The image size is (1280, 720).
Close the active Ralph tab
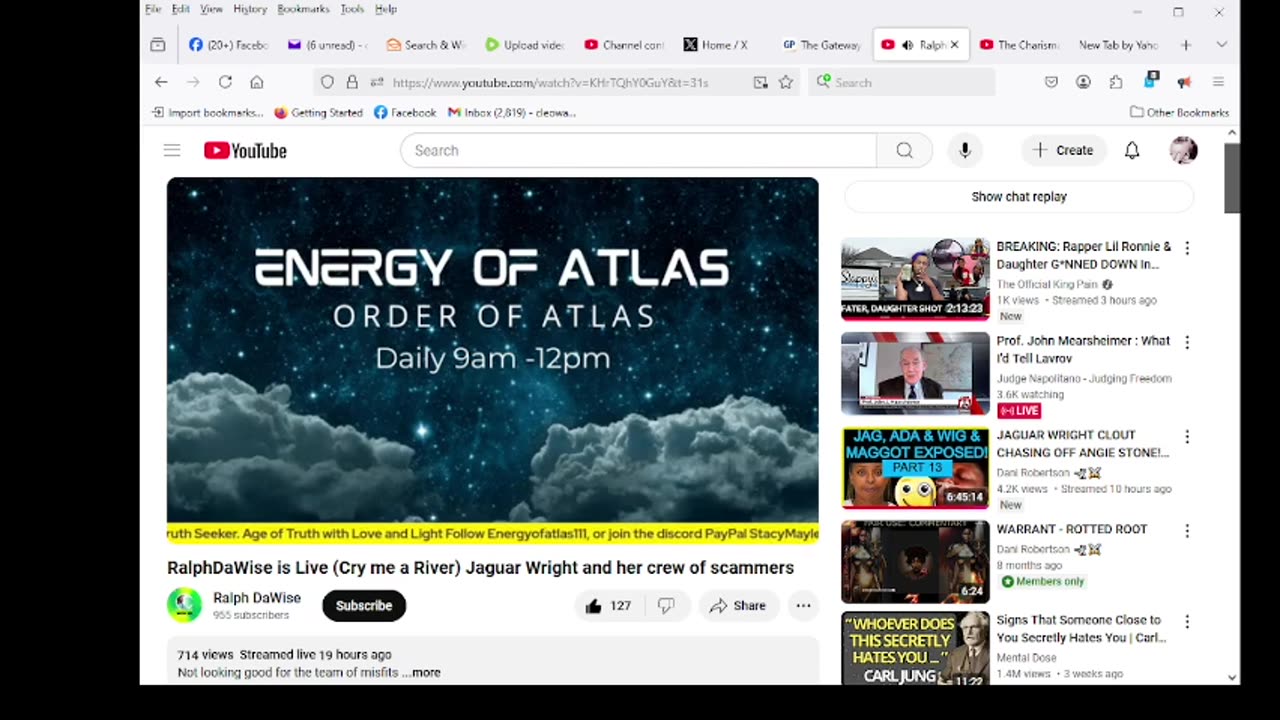click(x=954, y=45)
